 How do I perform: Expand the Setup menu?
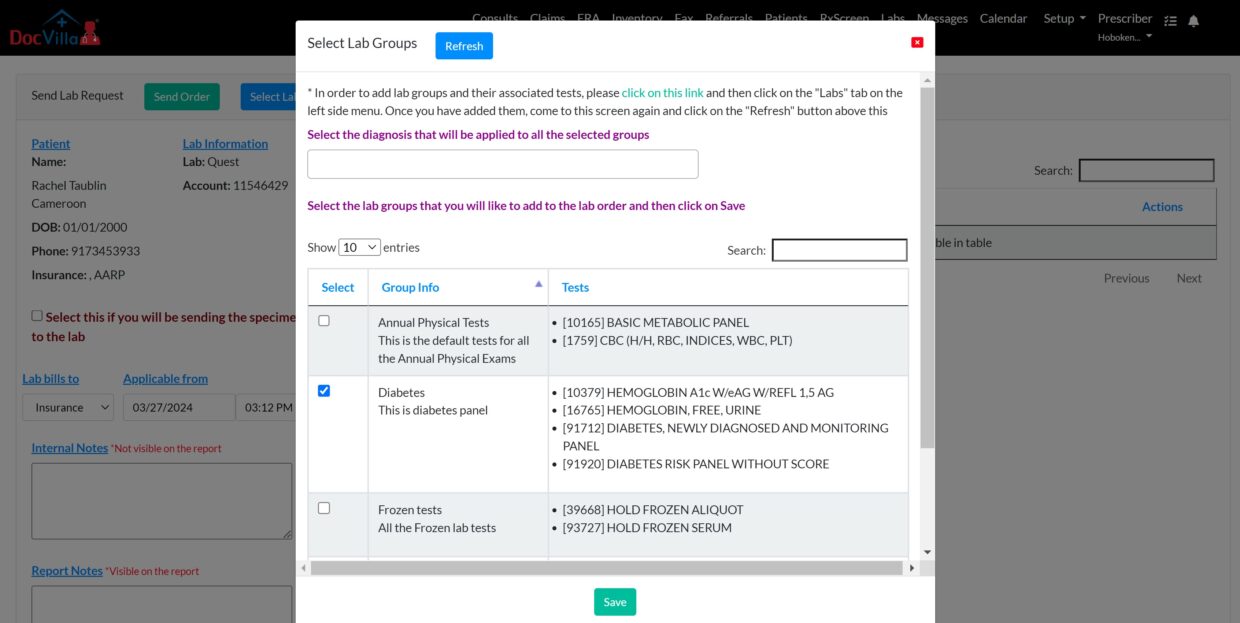(x=1064, y=18)
